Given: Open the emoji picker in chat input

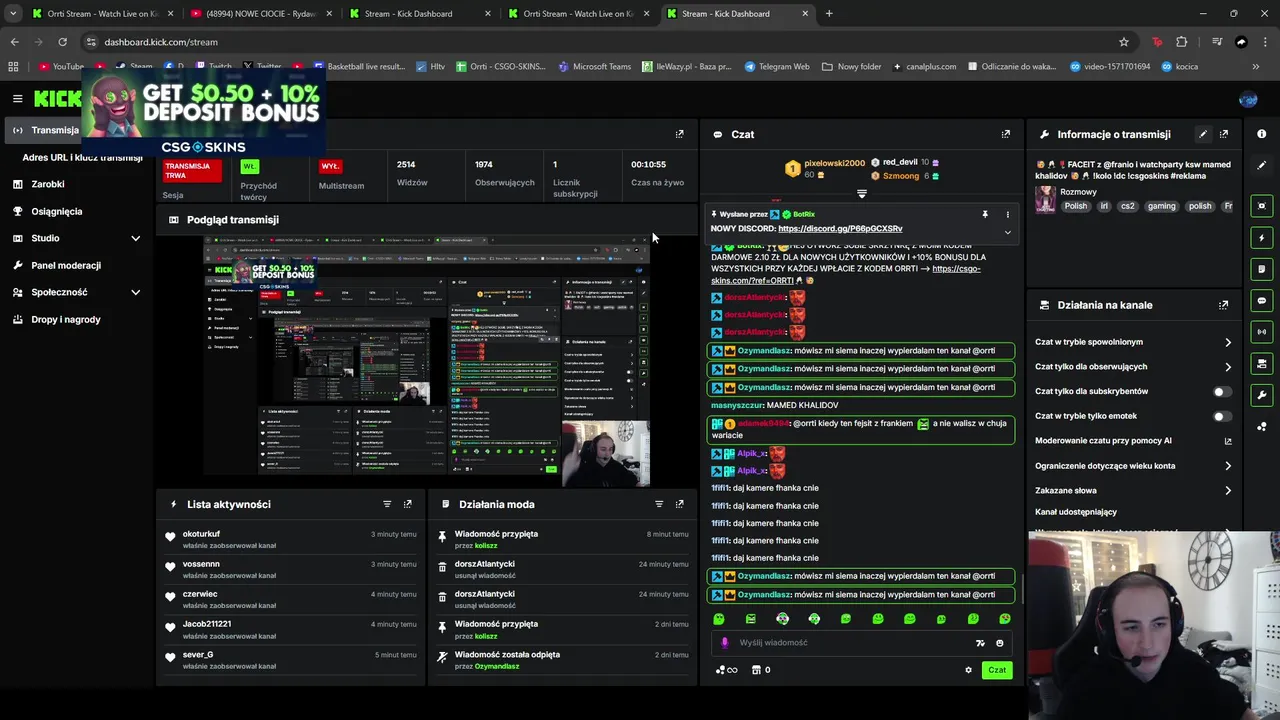Looking at the screenshot, I should click(999, 643).
